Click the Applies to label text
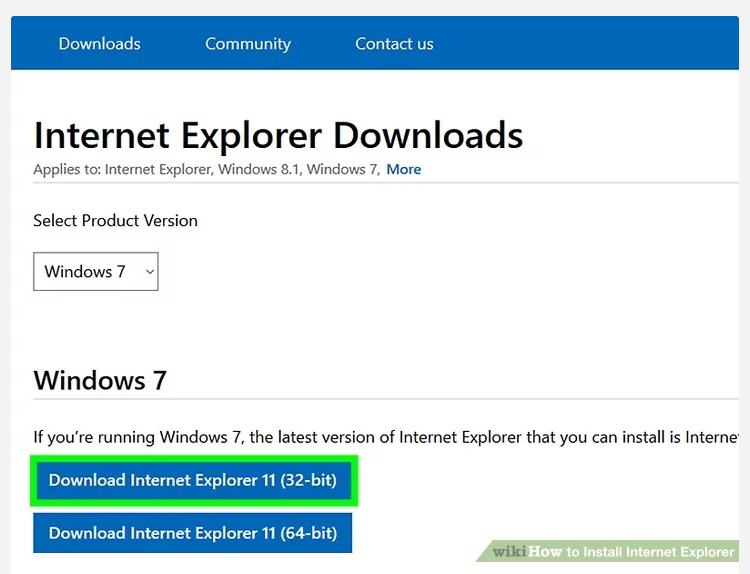Viewport: 750px width, 574px height. click(66, 169)
